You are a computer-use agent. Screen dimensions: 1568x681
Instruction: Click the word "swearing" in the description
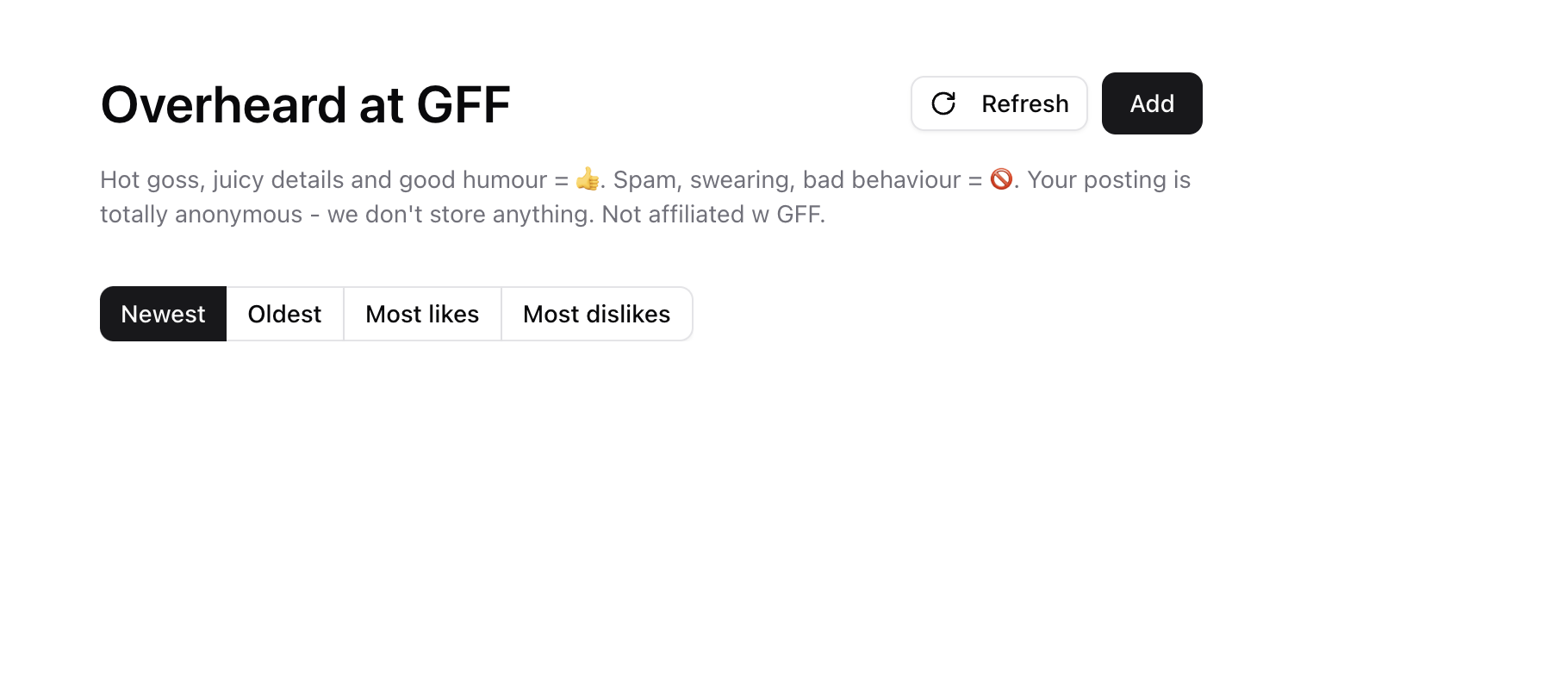pyautogui.click(x=742, y=179)
